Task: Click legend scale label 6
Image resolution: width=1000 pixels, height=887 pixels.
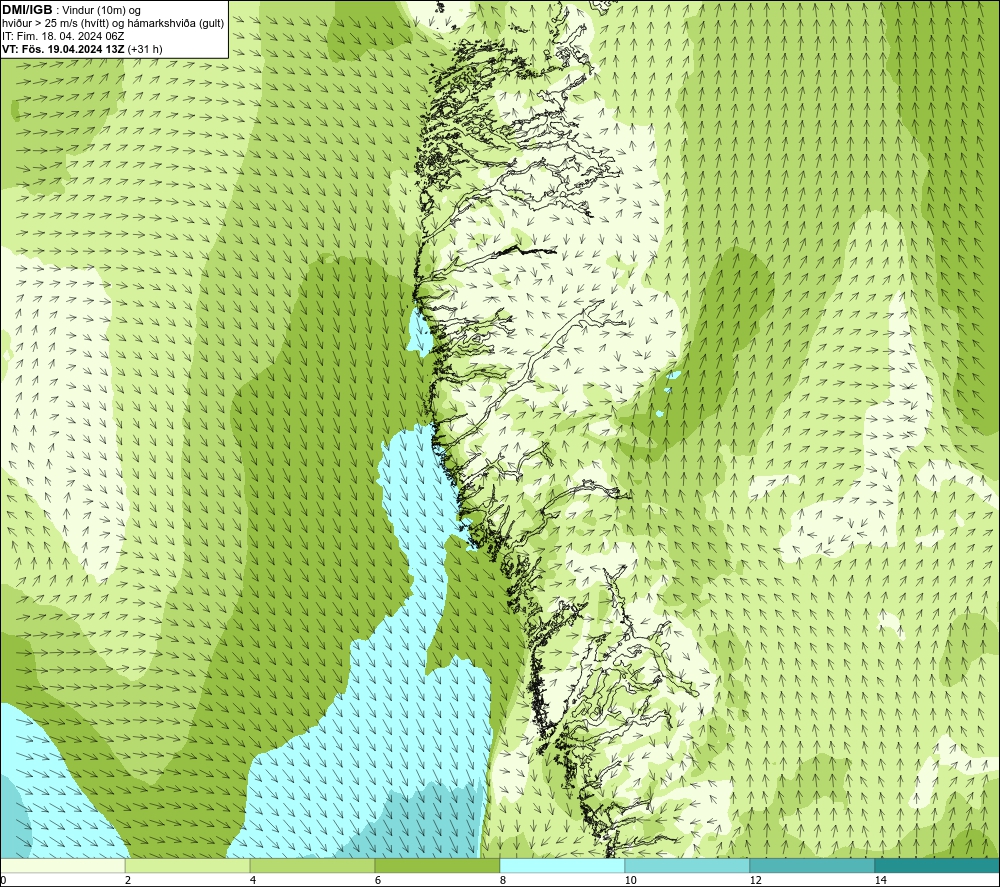Action: (x=378, y=880)
